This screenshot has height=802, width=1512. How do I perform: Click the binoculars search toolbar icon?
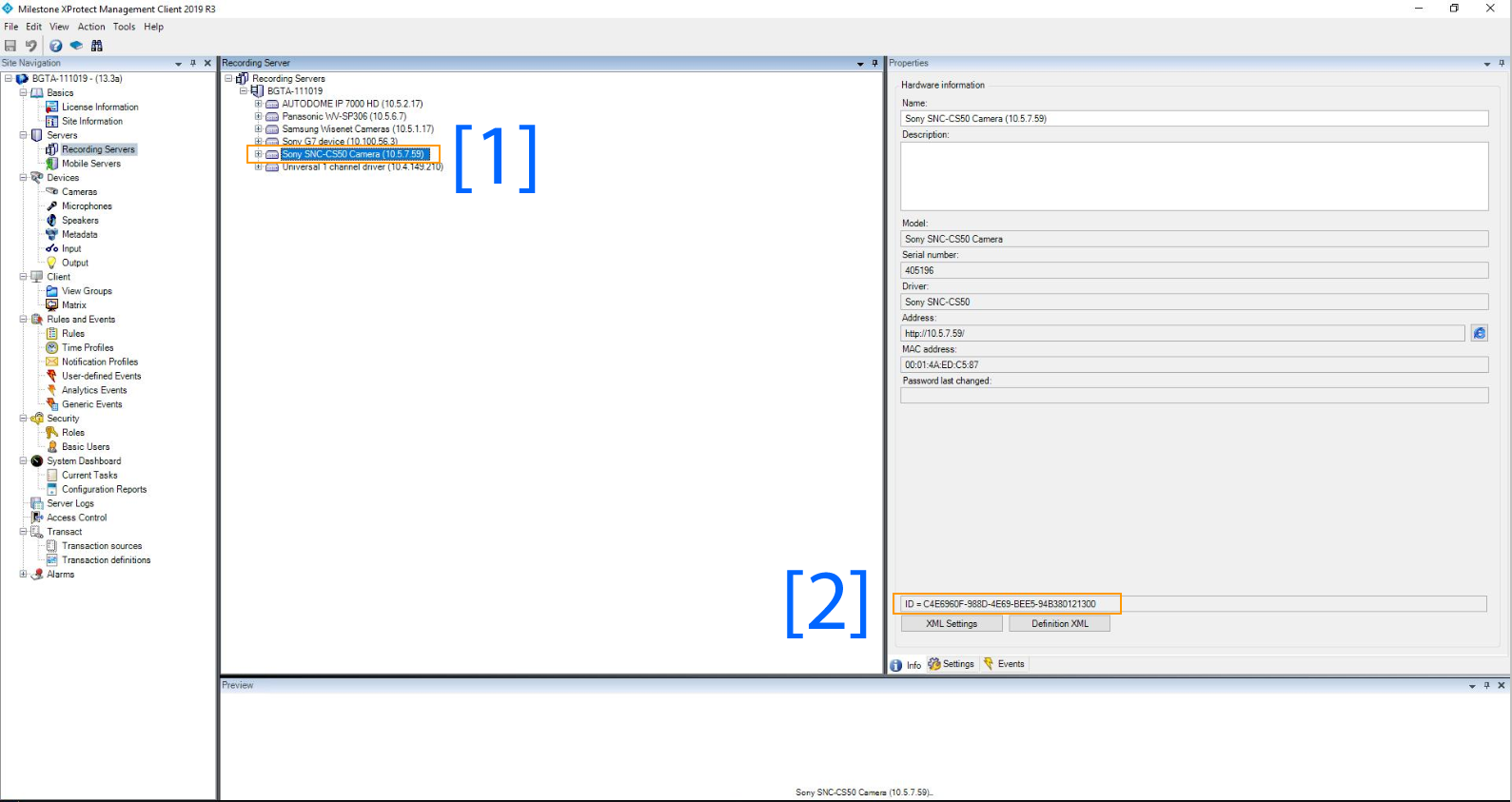pos(97,46)
